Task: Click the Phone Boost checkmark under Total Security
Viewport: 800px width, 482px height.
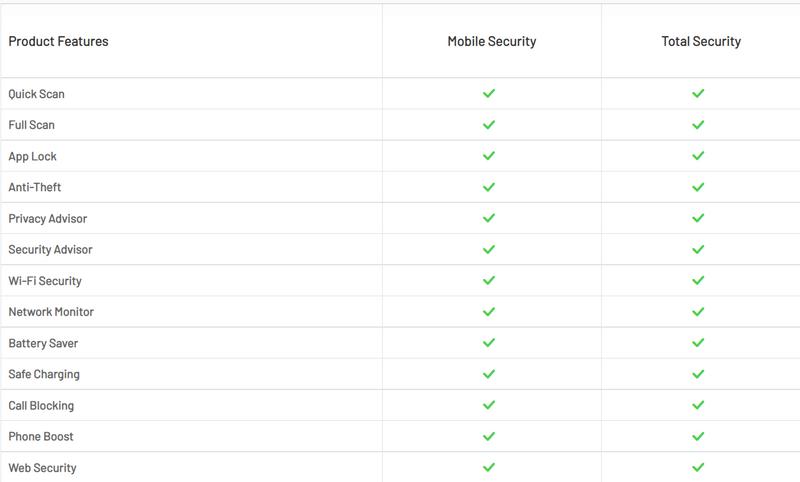Action: (x=699, y=436)
